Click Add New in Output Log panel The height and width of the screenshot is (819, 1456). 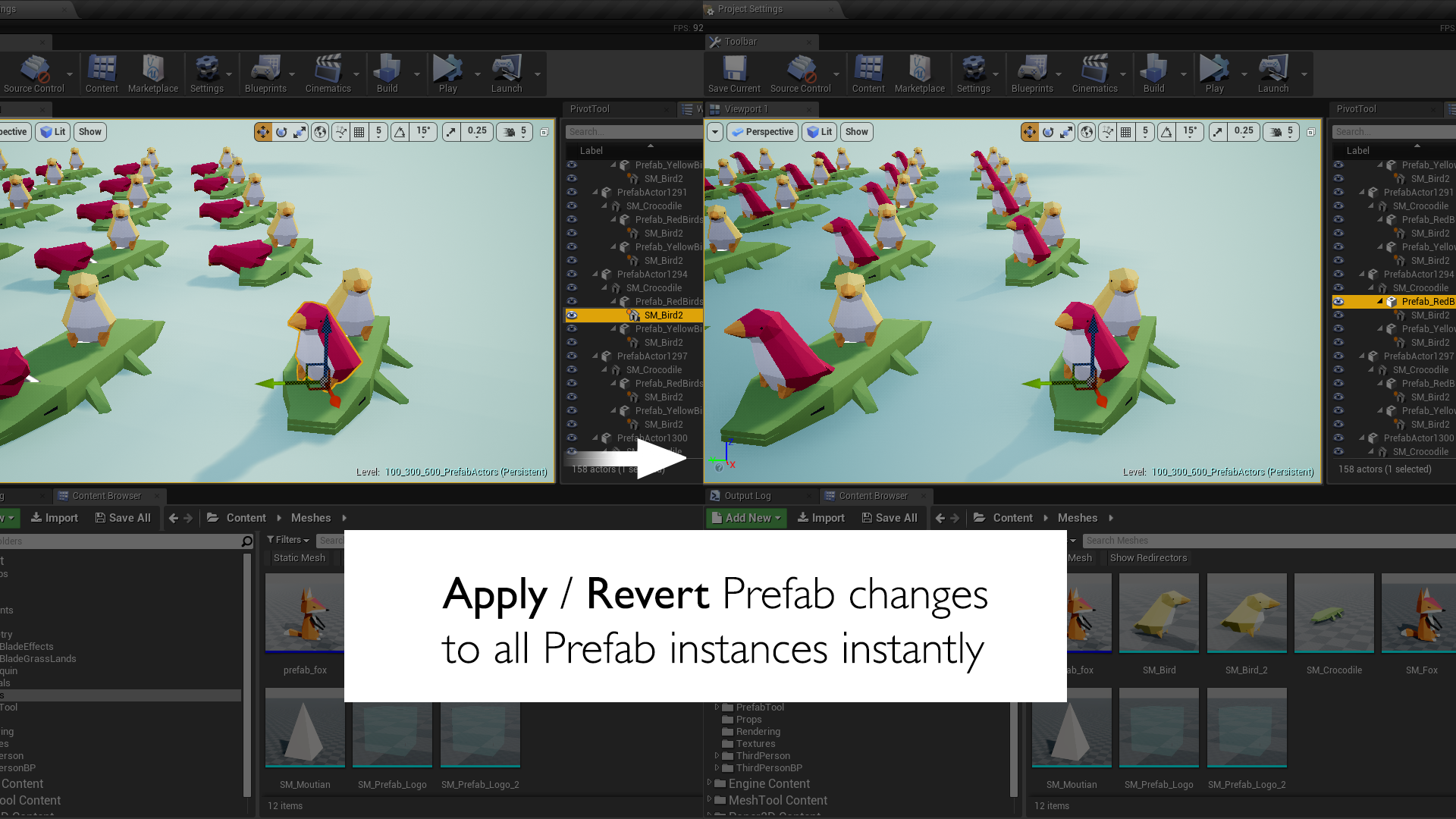(747, 517)
